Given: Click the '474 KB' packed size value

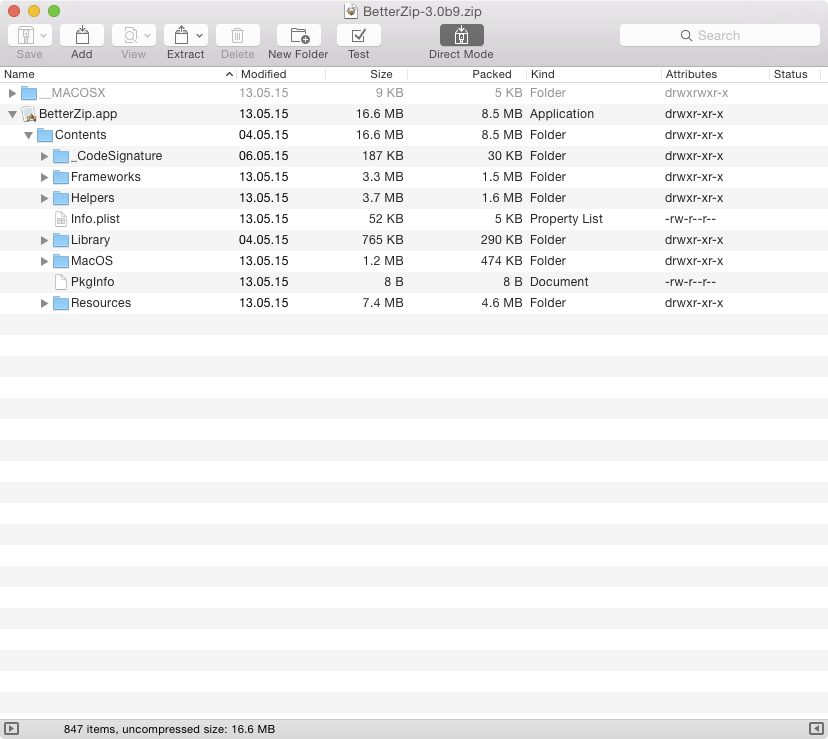Looking at the screenshot, I should [x=501, y=261].
